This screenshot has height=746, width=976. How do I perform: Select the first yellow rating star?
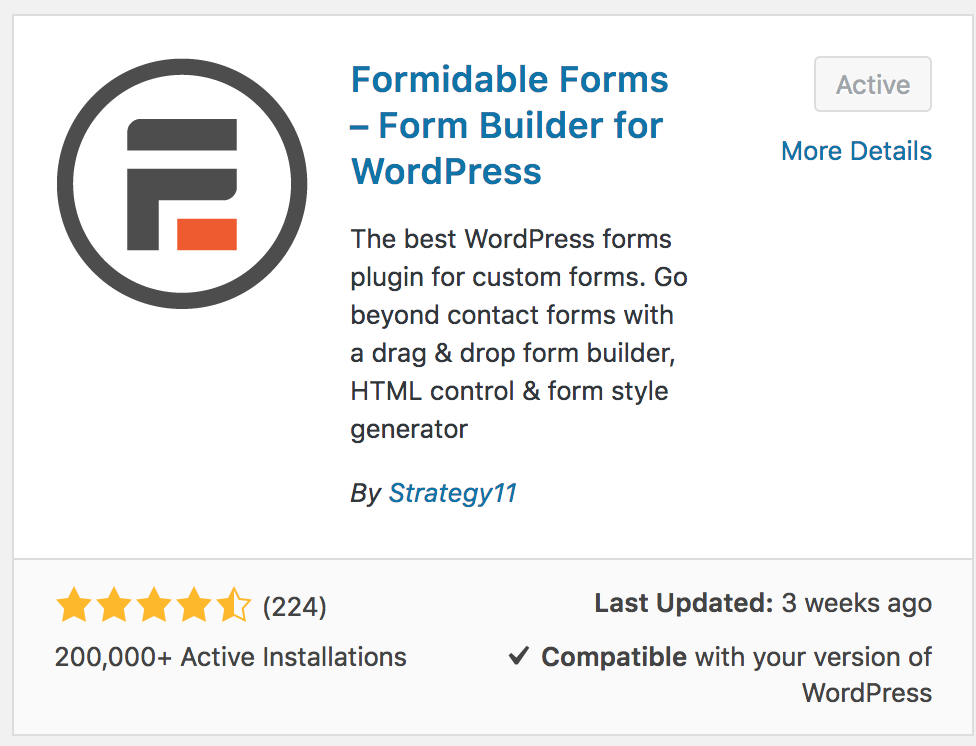74,603
